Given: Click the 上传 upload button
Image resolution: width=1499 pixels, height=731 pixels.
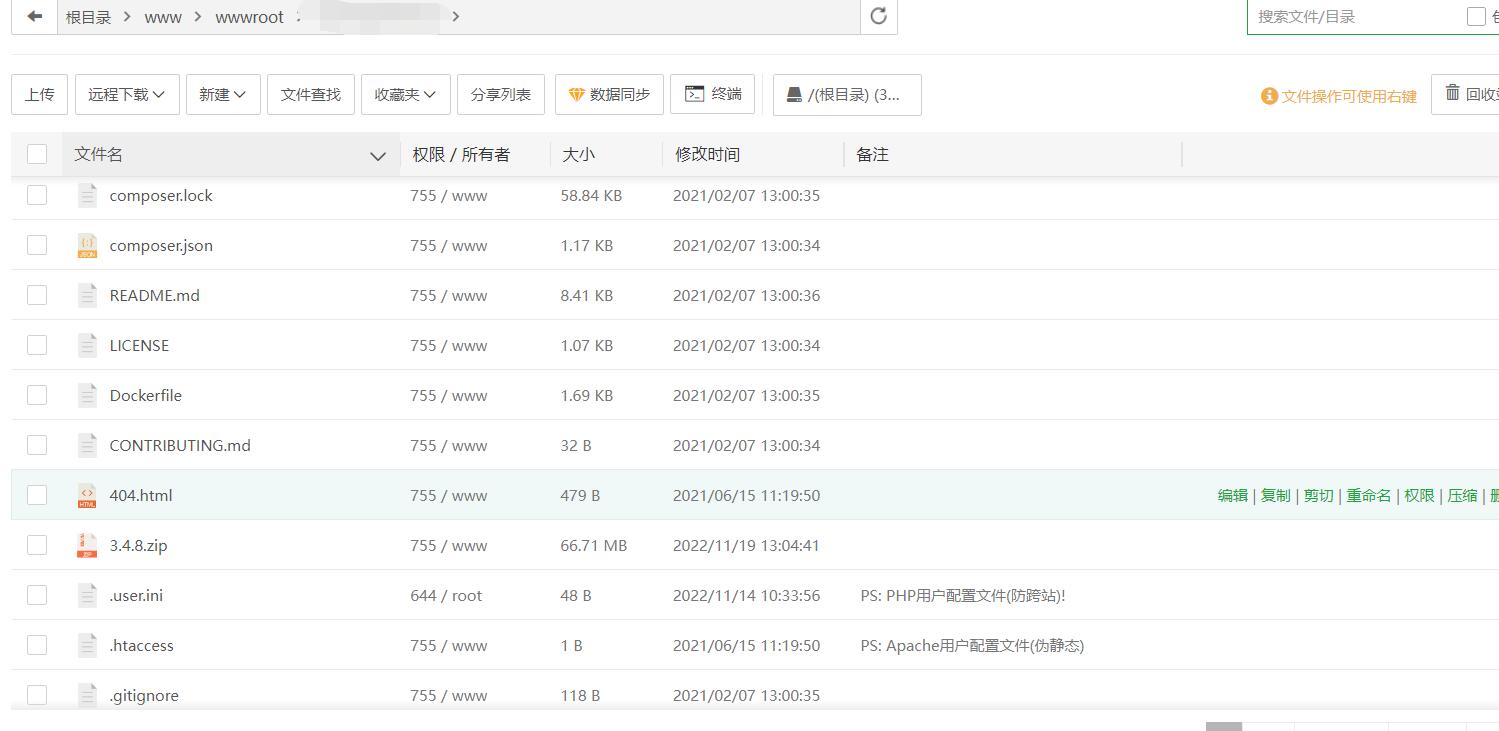Looking at the screenshot, I should click(x=40, y=94).
